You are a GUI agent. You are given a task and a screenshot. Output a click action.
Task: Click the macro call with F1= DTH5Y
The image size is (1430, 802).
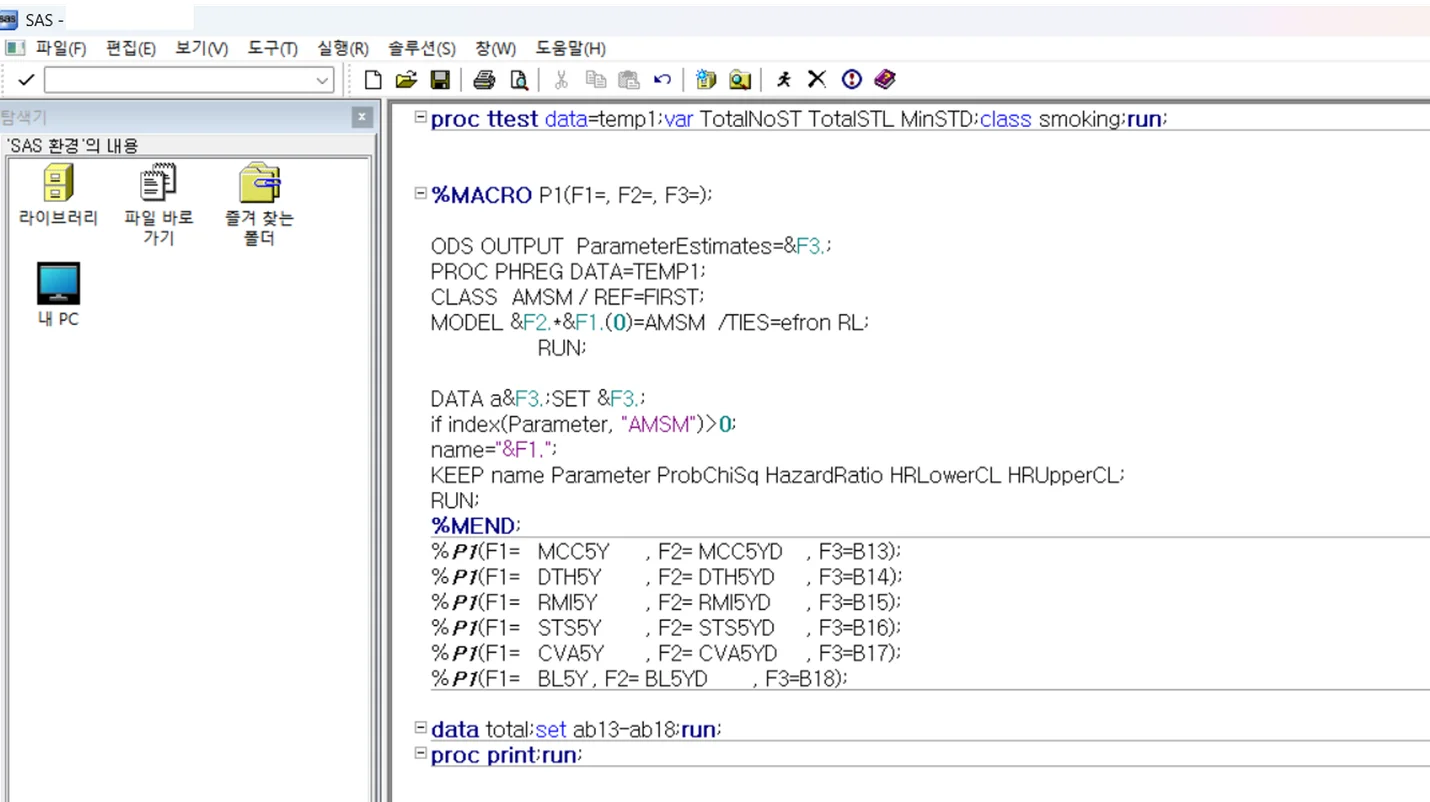tap(667, 576)
